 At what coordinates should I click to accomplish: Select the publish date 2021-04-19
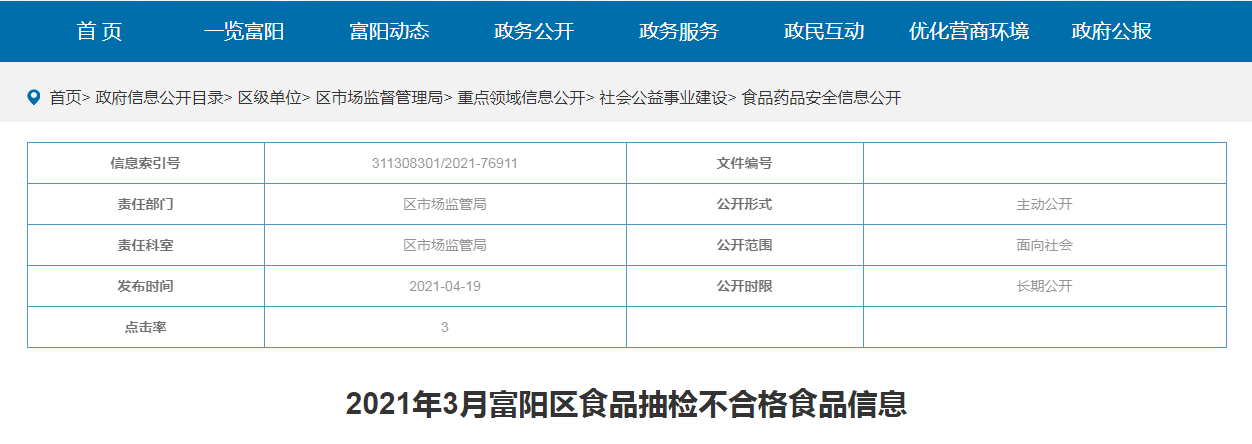(x=445, y=286)
